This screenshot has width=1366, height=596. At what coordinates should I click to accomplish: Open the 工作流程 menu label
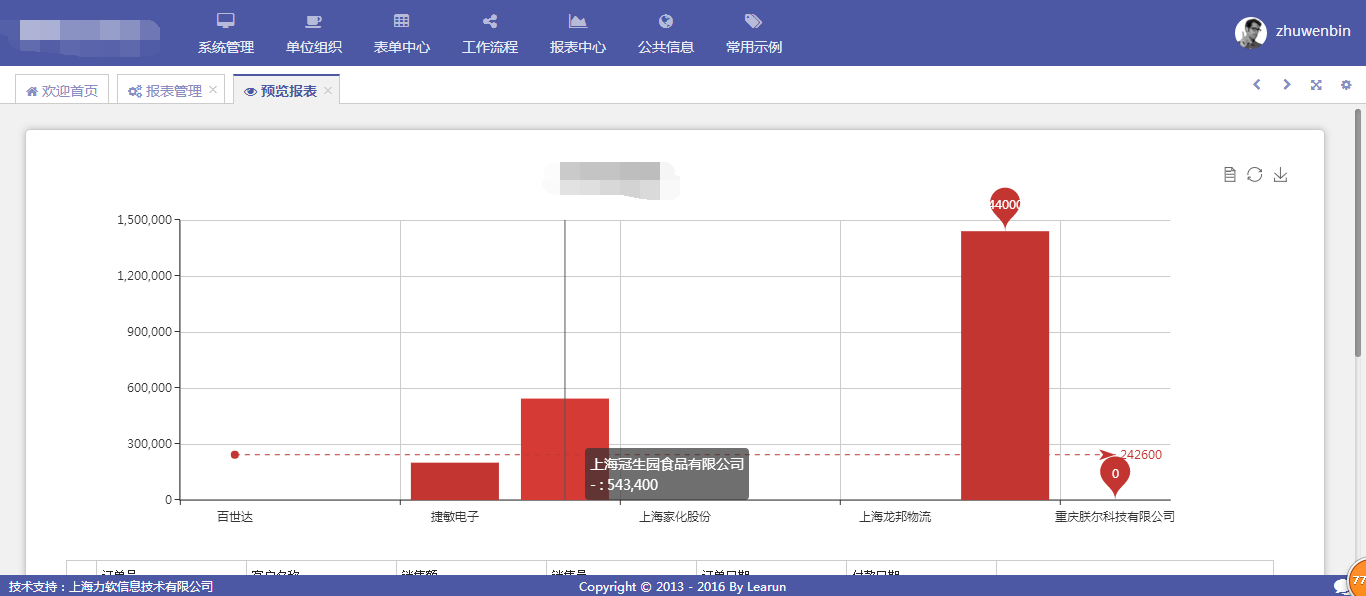[x=490, y=47]
